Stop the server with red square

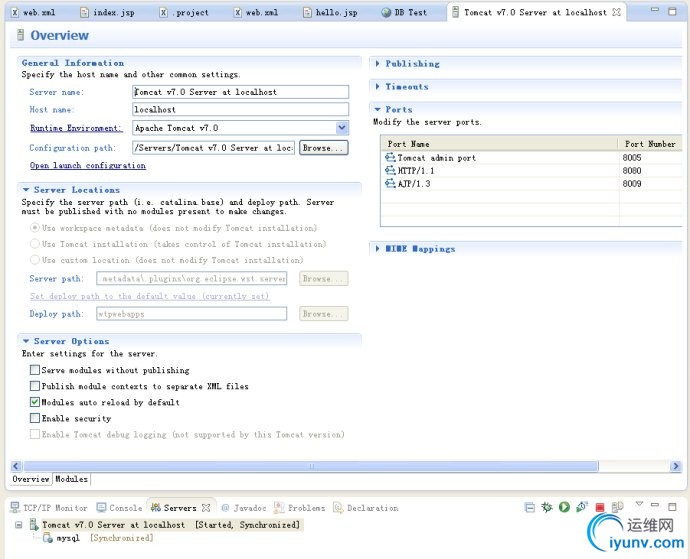pyautogui.click(x=600, y=508)
